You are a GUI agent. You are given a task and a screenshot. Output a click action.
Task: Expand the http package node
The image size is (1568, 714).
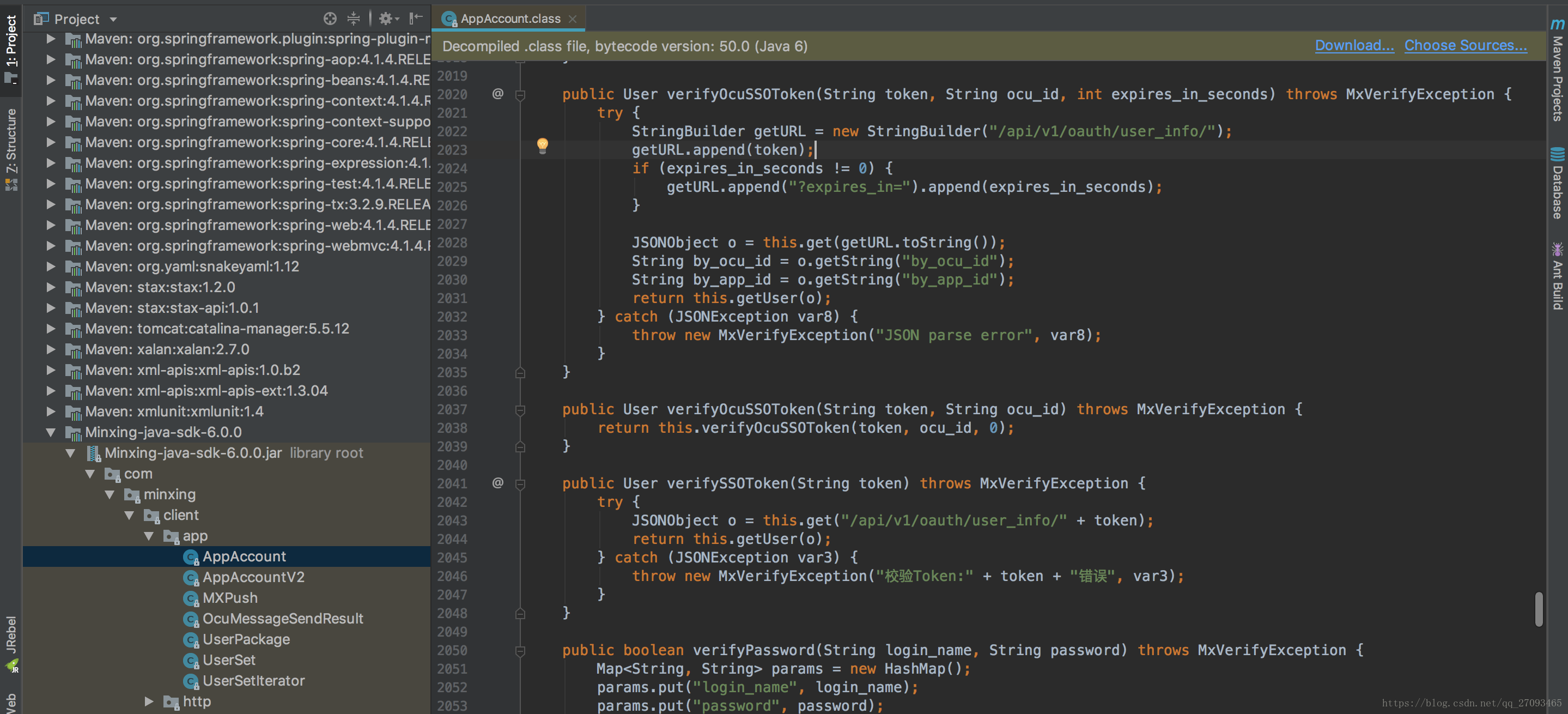point(149,701)
